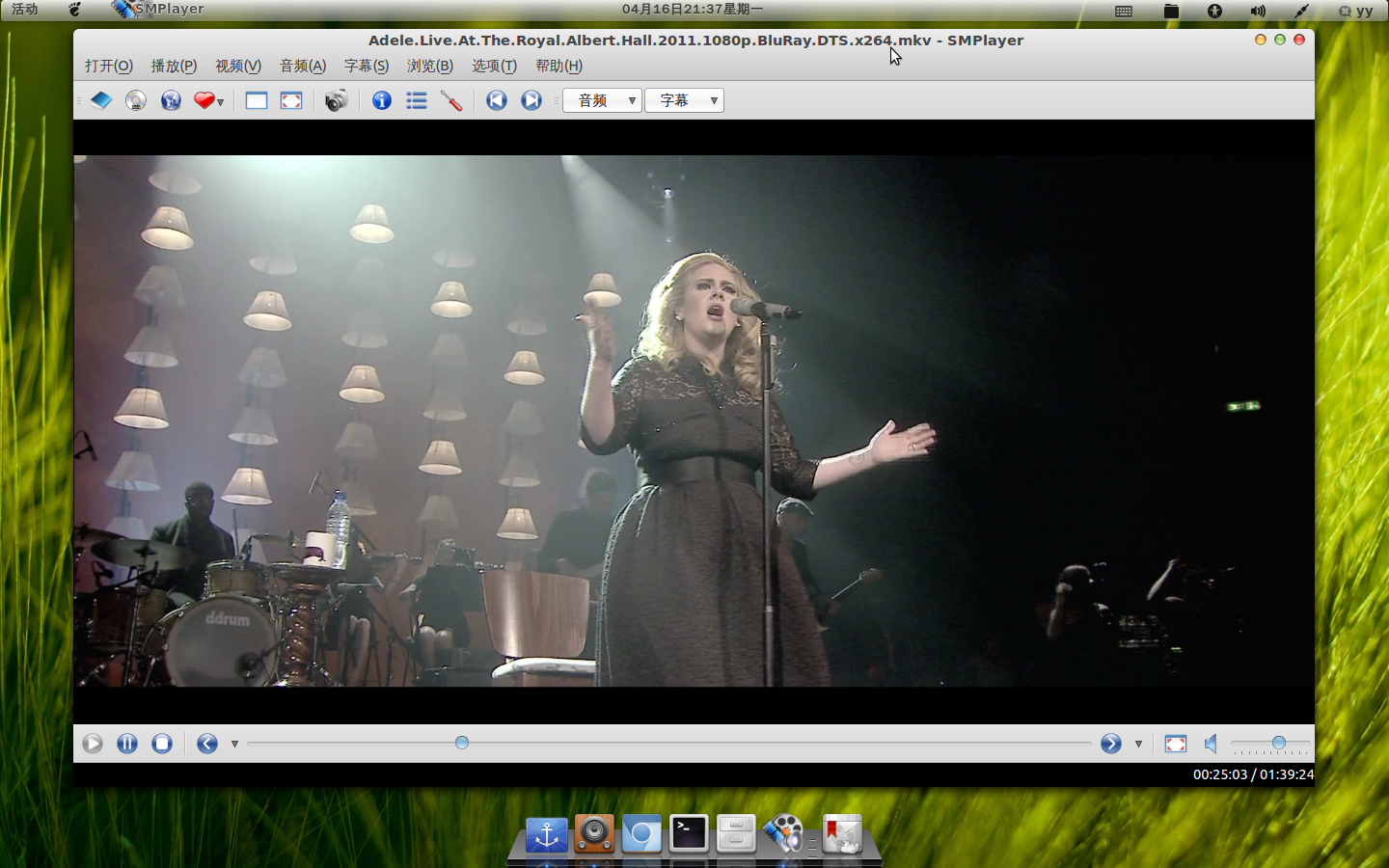The image size is (1389, 868).
Task: Open the 帮助(H) menu
Action: 558,66
